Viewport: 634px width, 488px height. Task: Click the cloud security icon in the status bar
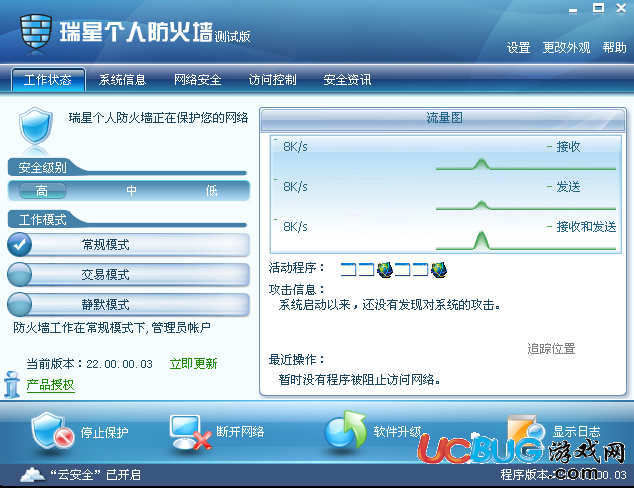(33, 475)
